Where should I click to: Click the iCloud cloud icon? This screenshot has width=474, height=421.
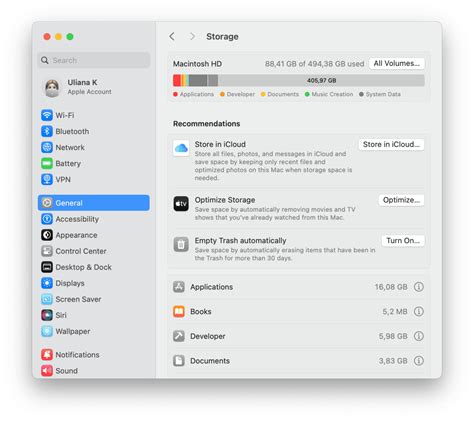pos(181,148)
